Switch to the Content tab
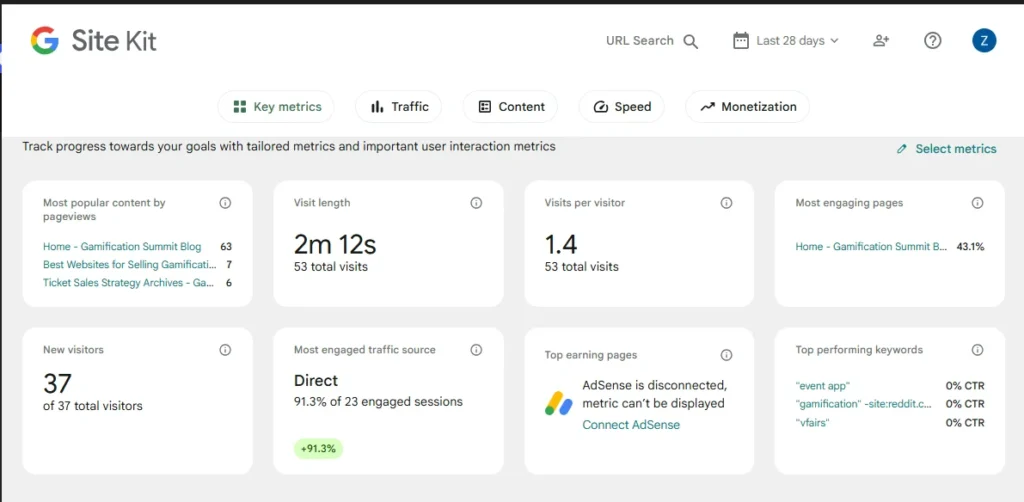Screen dimensions: 1024x502 (510, 106)
